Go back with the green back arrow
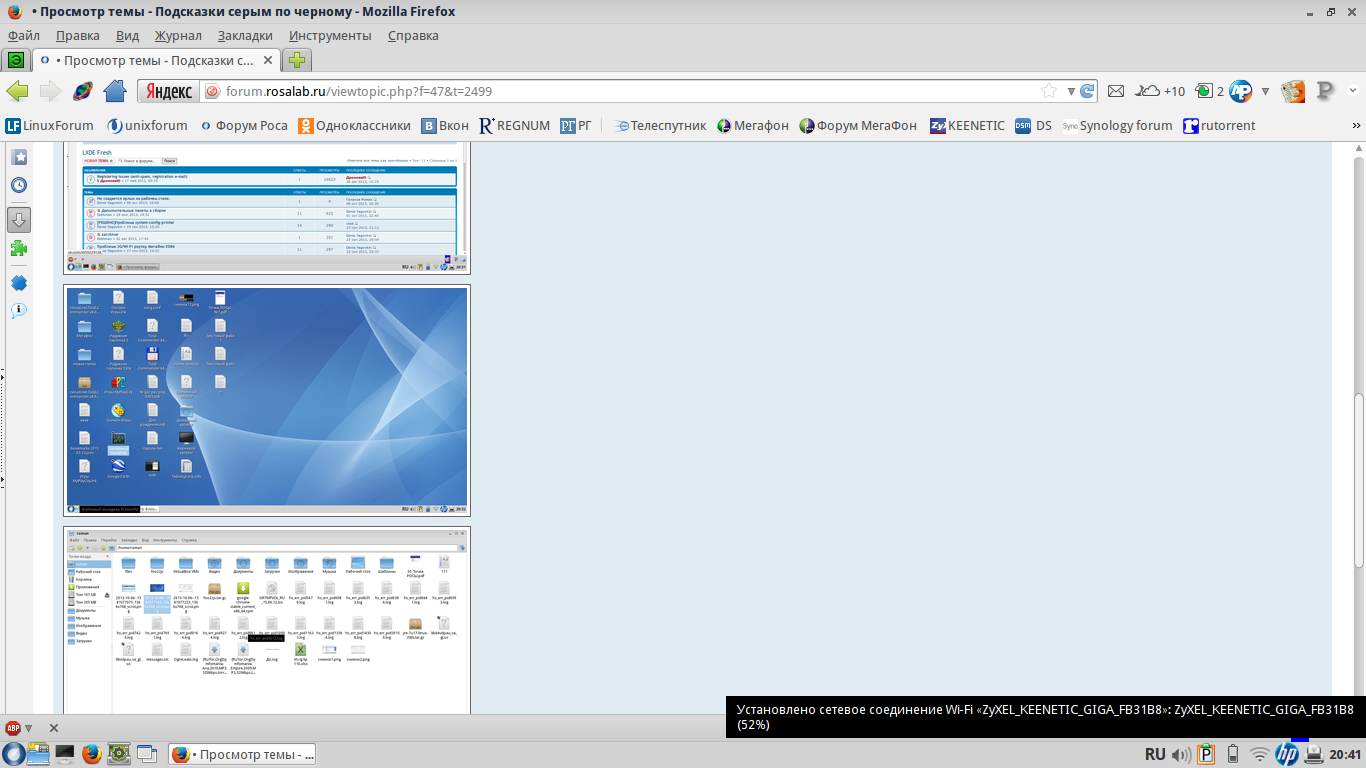This screenshot has height=768, width=1366. 17,91
